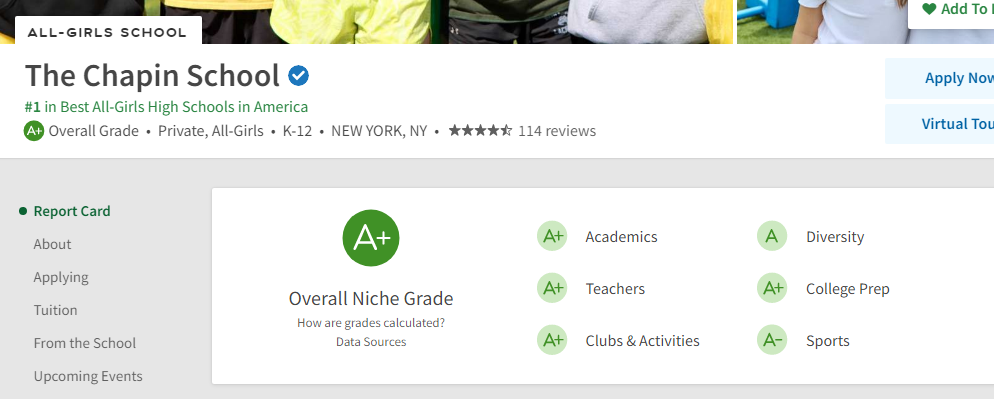Click the Diversity A grade icon
This screenshot has width=994, height=399.
[x=772, y=237]
